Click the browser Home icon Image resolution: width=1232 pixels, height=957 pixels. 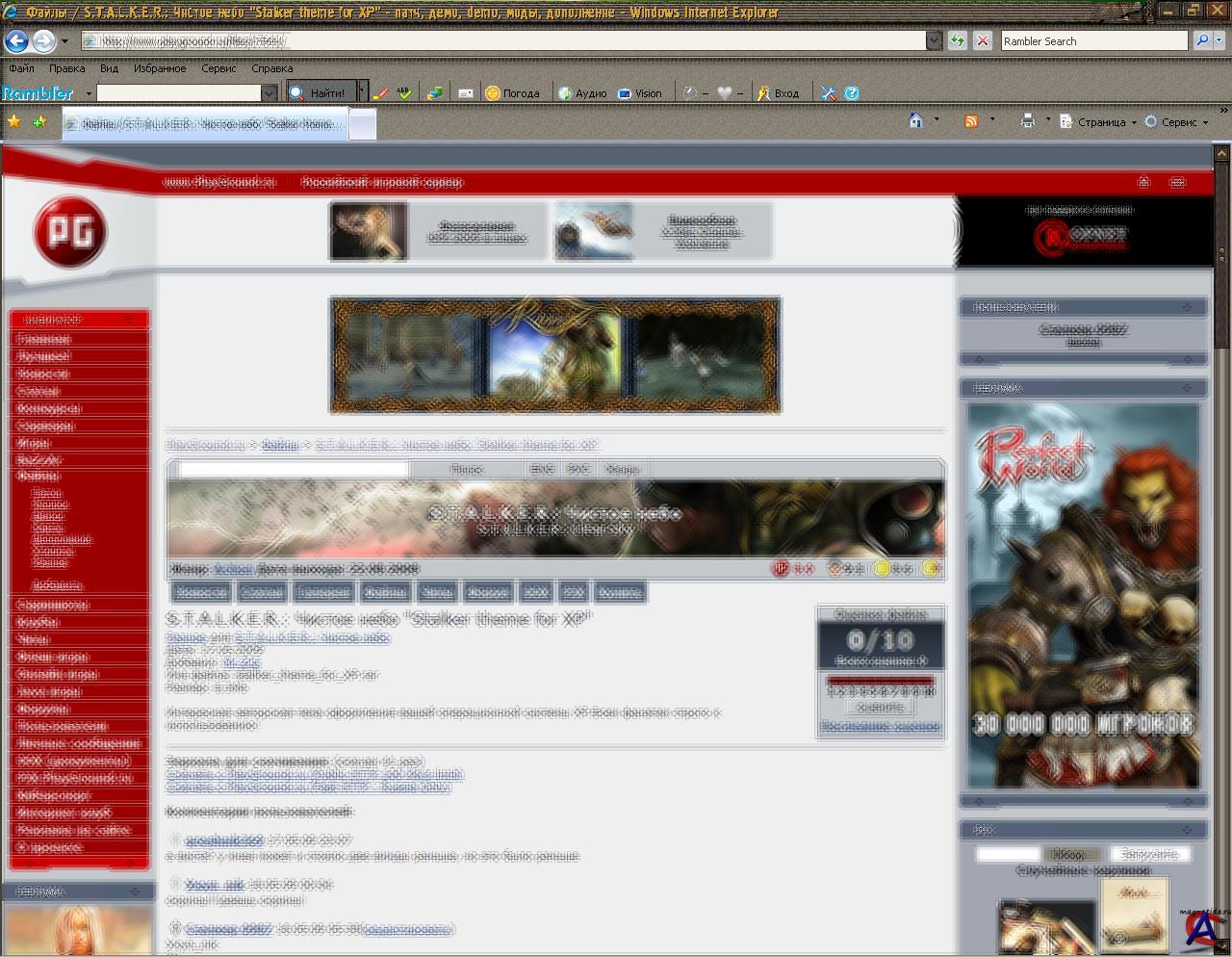tap(916, 121)
